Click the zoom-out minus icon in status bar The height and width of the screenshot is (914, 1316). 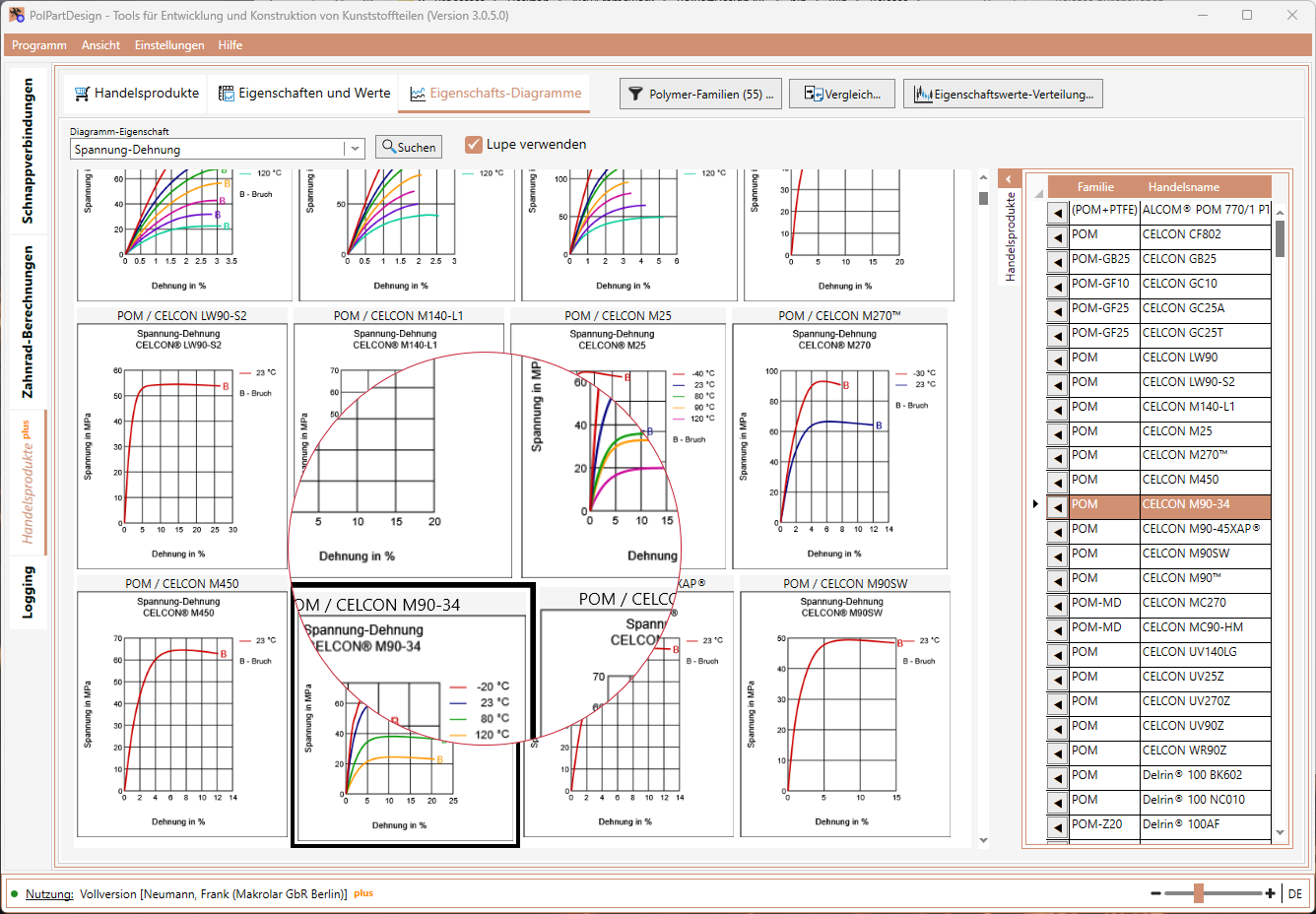coord(1155,893)
